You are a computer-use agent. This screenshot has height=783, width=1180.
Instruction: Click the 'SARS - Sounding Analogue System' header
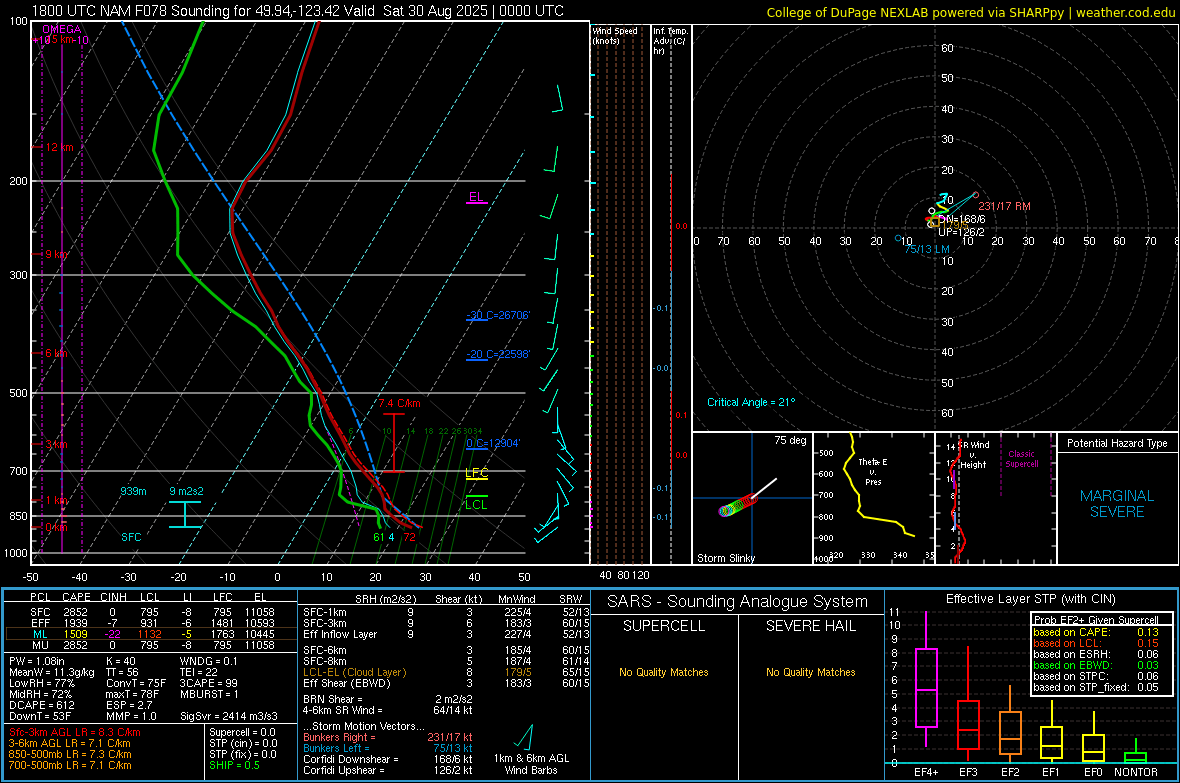738,602
